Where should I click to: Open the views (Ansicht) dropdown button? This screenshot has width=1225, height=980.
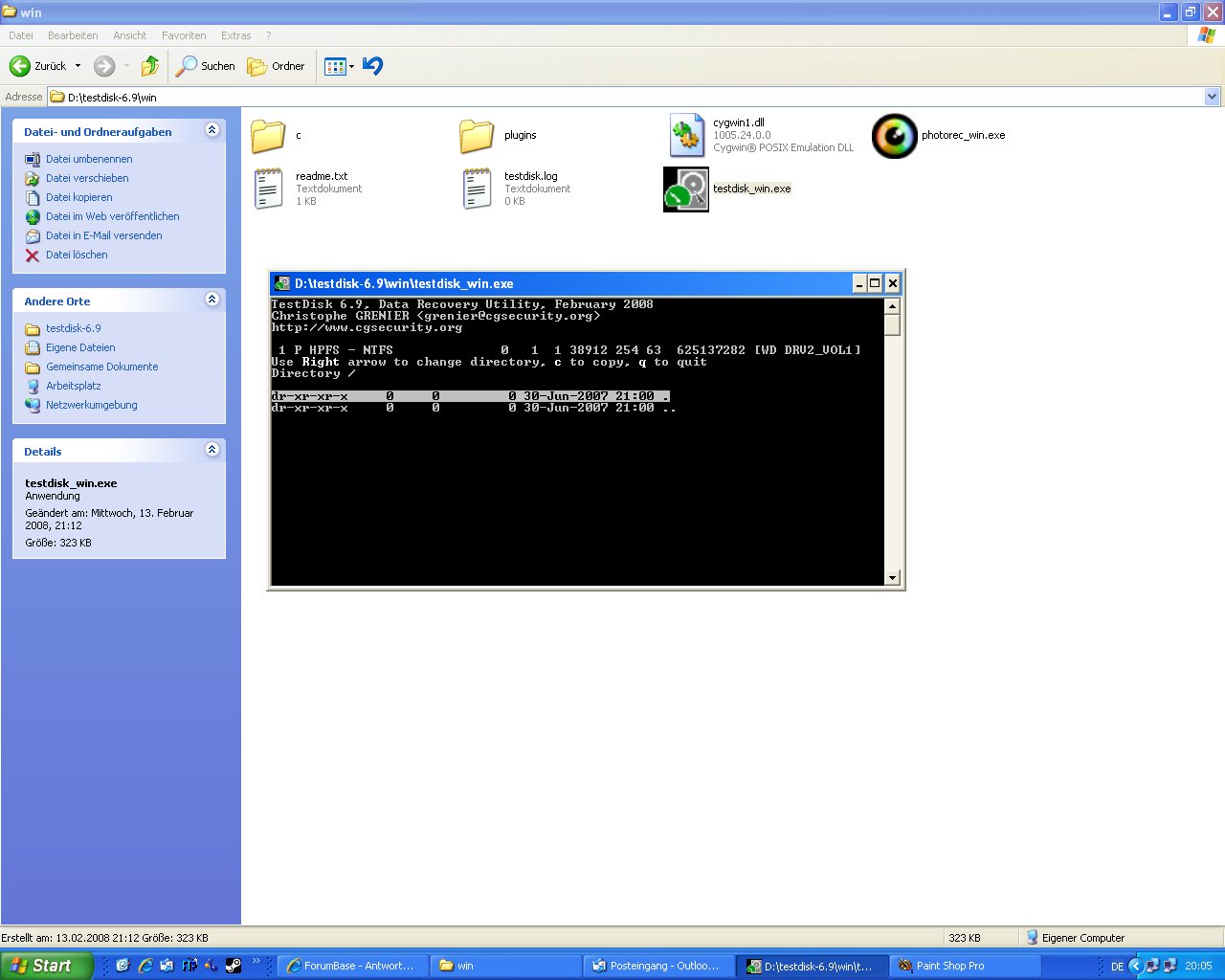coord(340,66)
